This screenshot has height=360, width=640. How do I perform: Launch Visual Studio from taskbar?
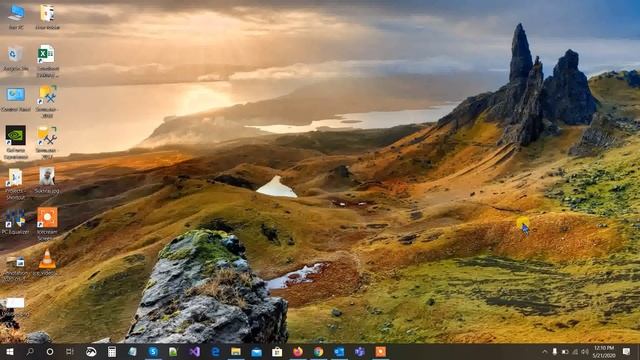[x=194, y=351]
